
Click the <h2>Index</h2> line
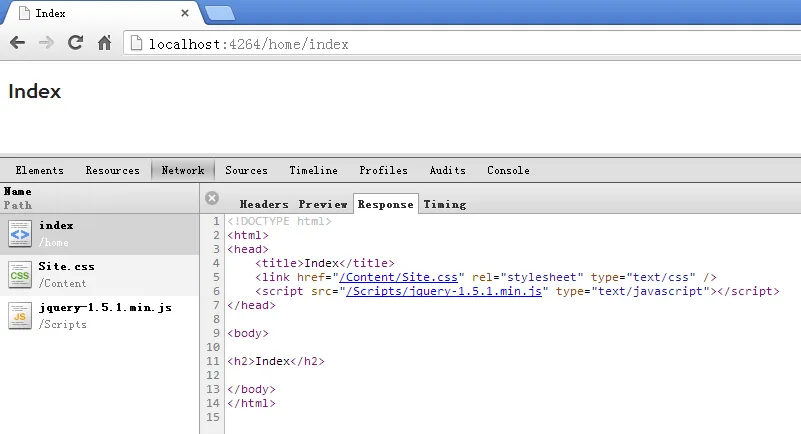coord(276,361)
